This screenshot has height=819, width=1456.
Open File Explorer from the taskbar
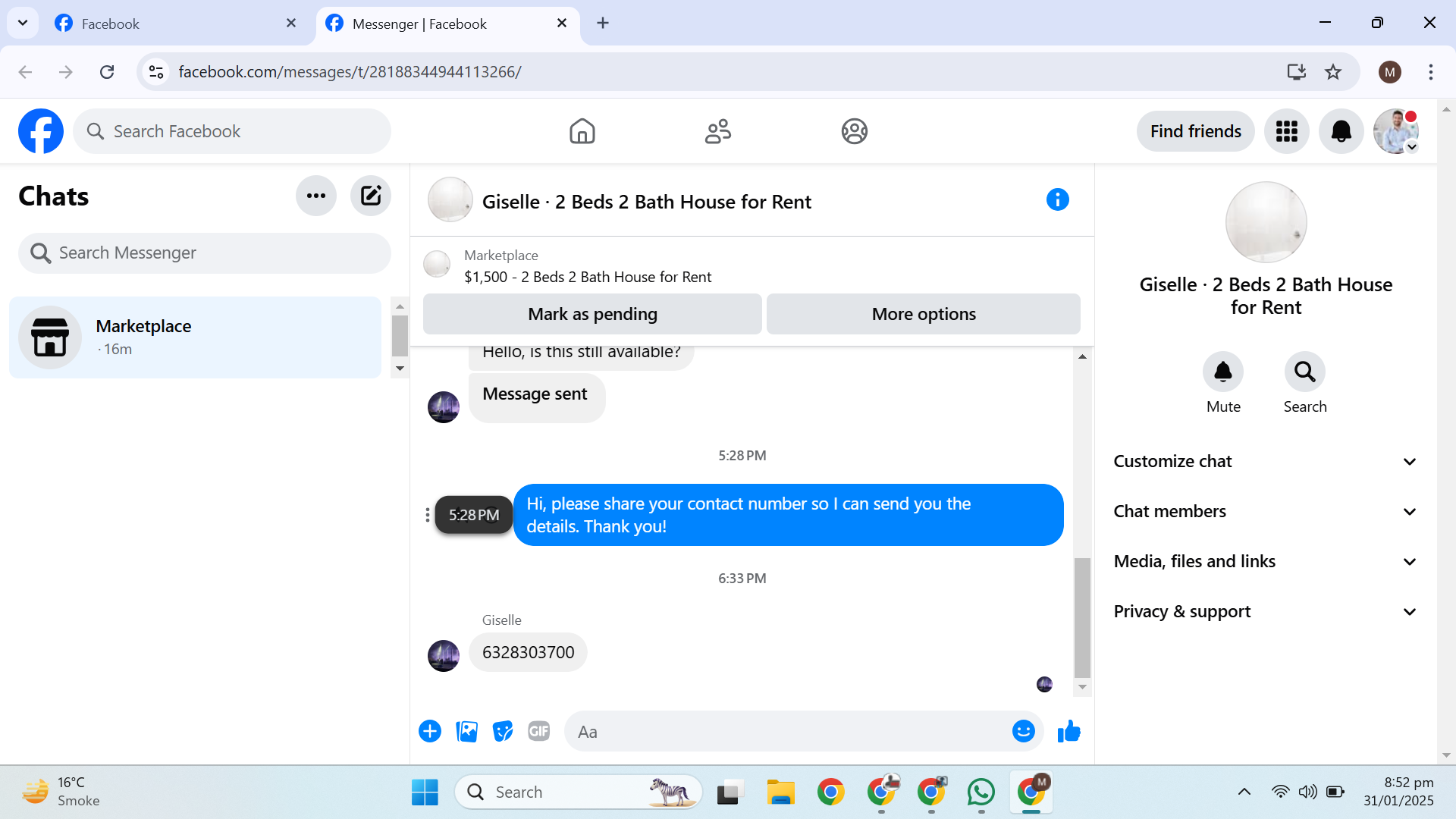[780, 792]
